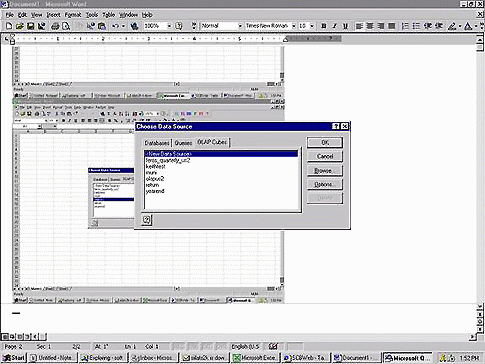
Task: Click Cancel in Choose Data Source dialog
Action: (x=325, y=156)
